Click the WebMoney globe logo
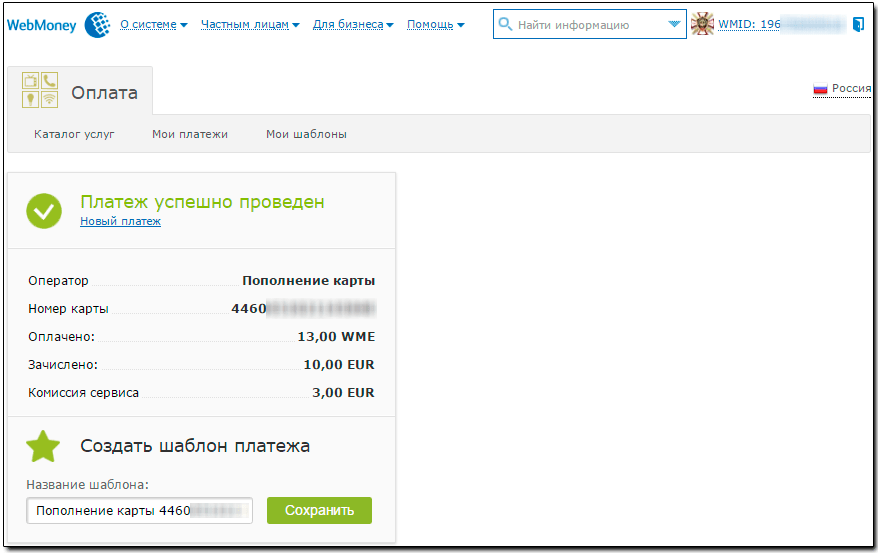The width and height of the screenshot is (878, 553). pos(97,25)
